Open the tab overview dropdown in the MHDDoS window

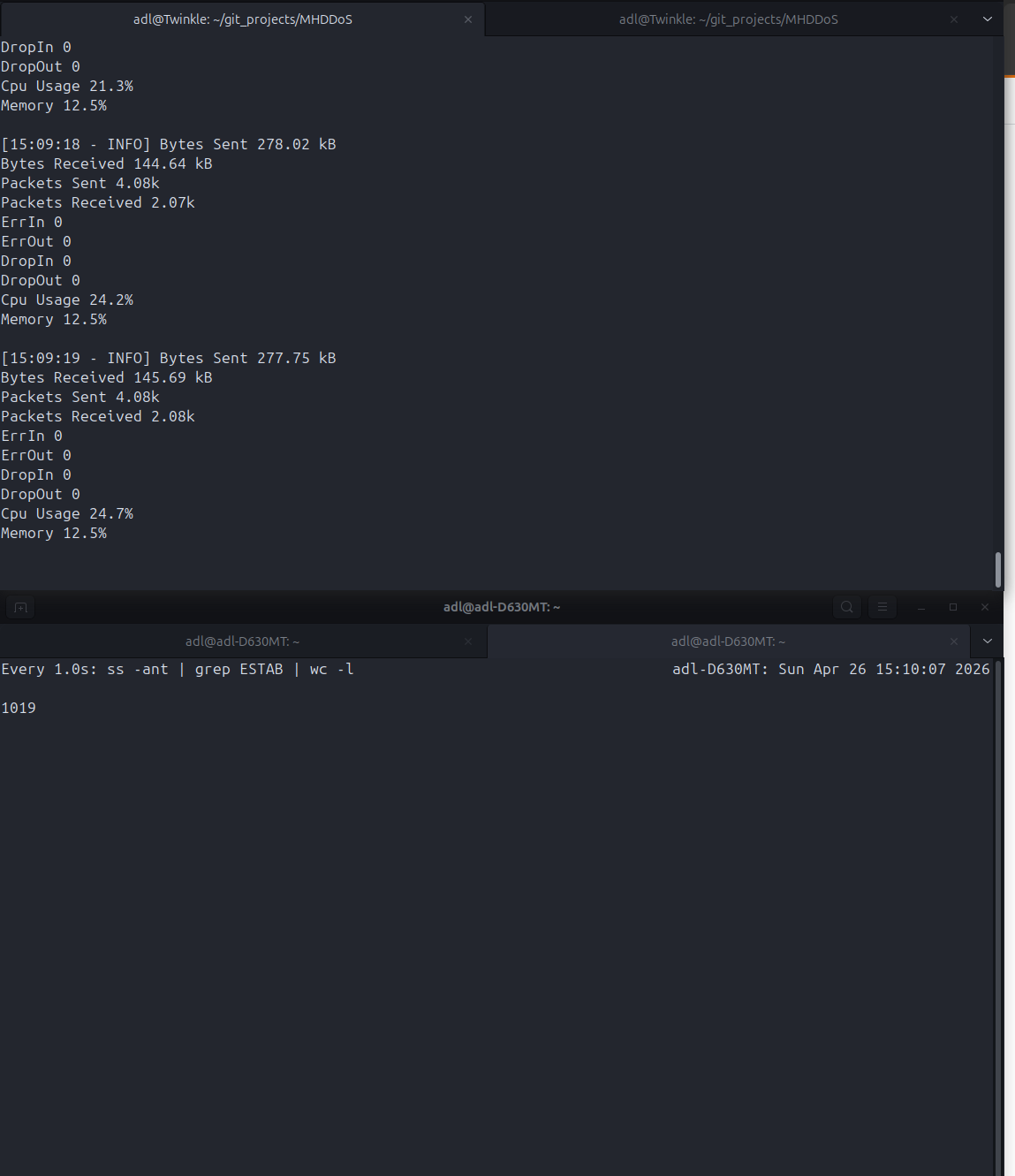coord(987,19)
